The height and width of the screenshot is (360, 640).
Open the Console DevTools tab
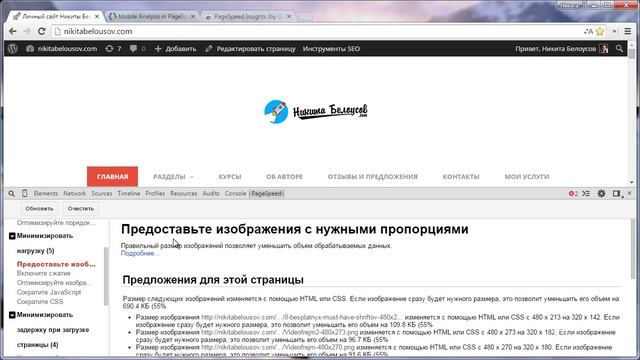(236, 193)
